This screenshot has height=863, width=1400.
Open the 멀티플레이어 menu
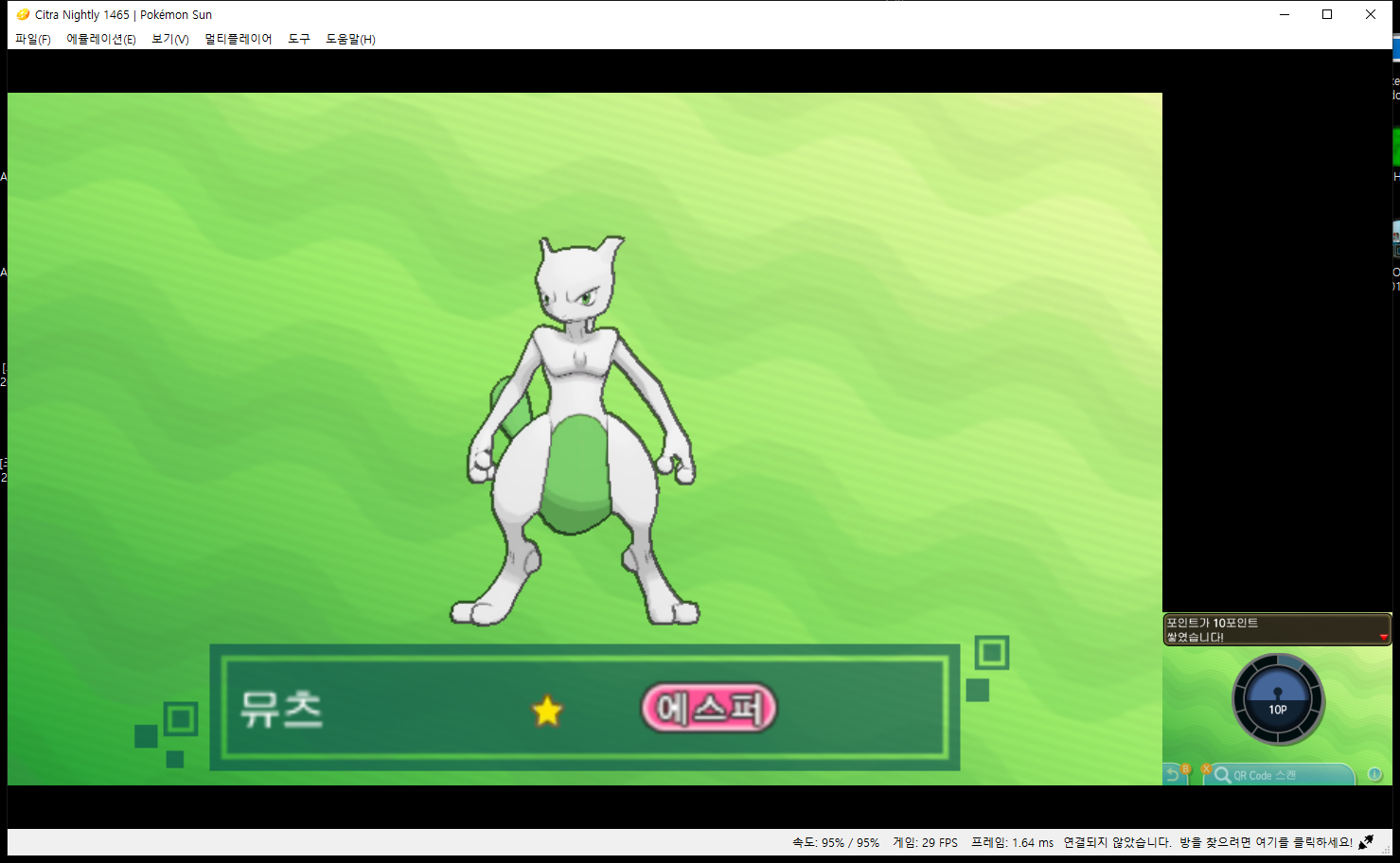click(x=239, y=39)
